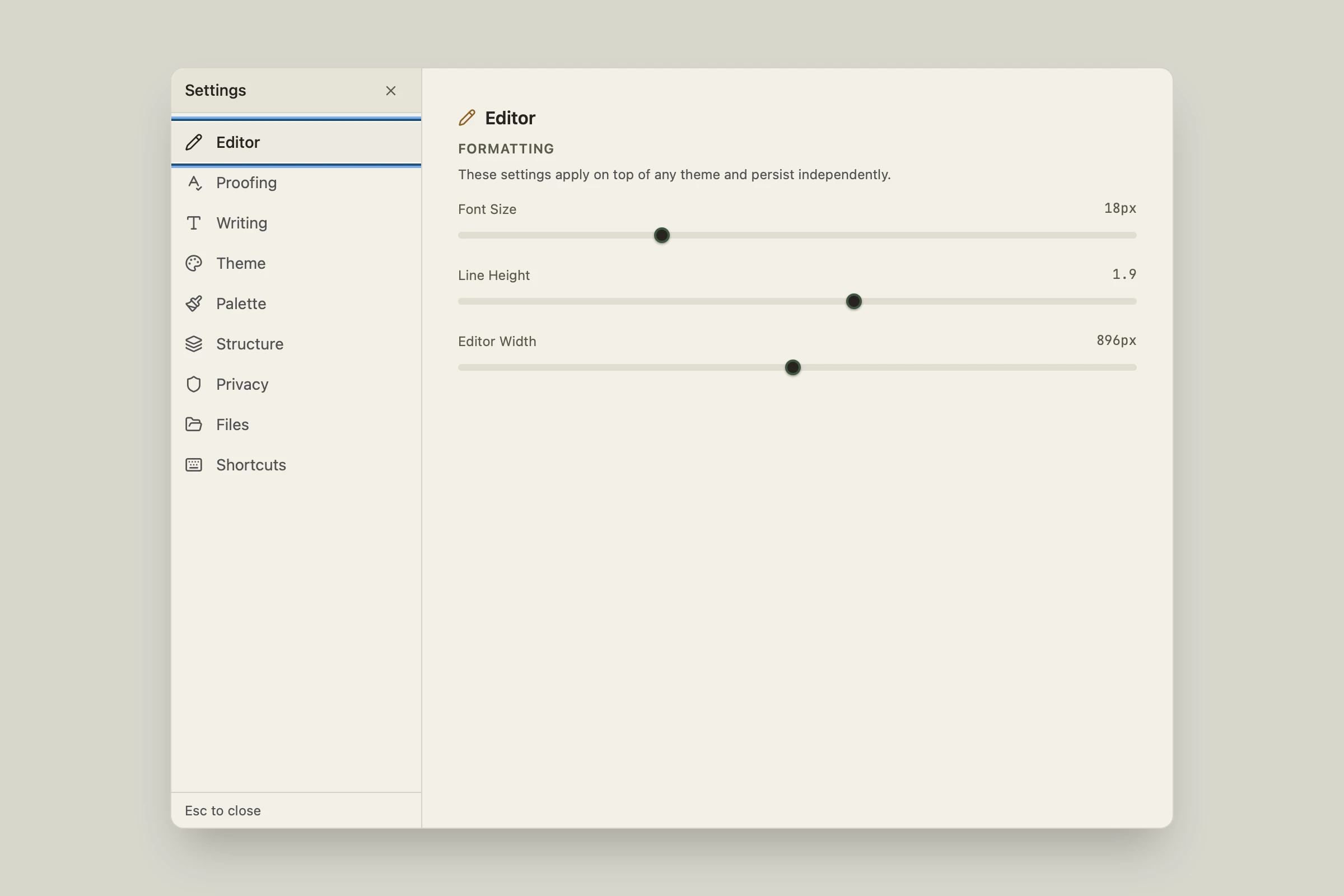Click the Shortcuts keyboard icon
This screenshot has width=1344, height=896.
(194, 465)
